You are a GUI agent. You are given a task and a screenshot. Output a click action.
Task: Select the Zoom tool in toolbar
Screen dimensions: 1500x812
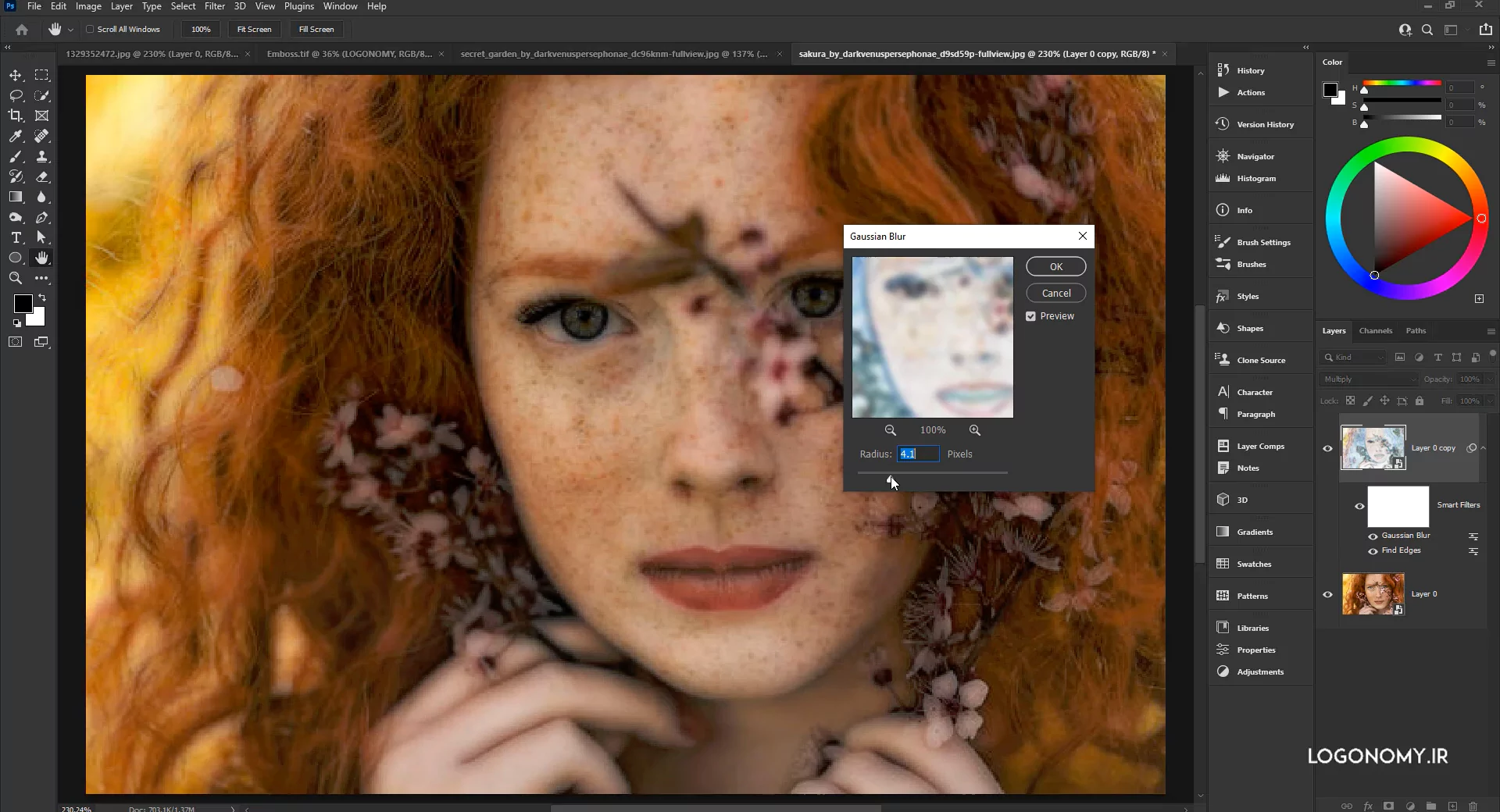16,278
